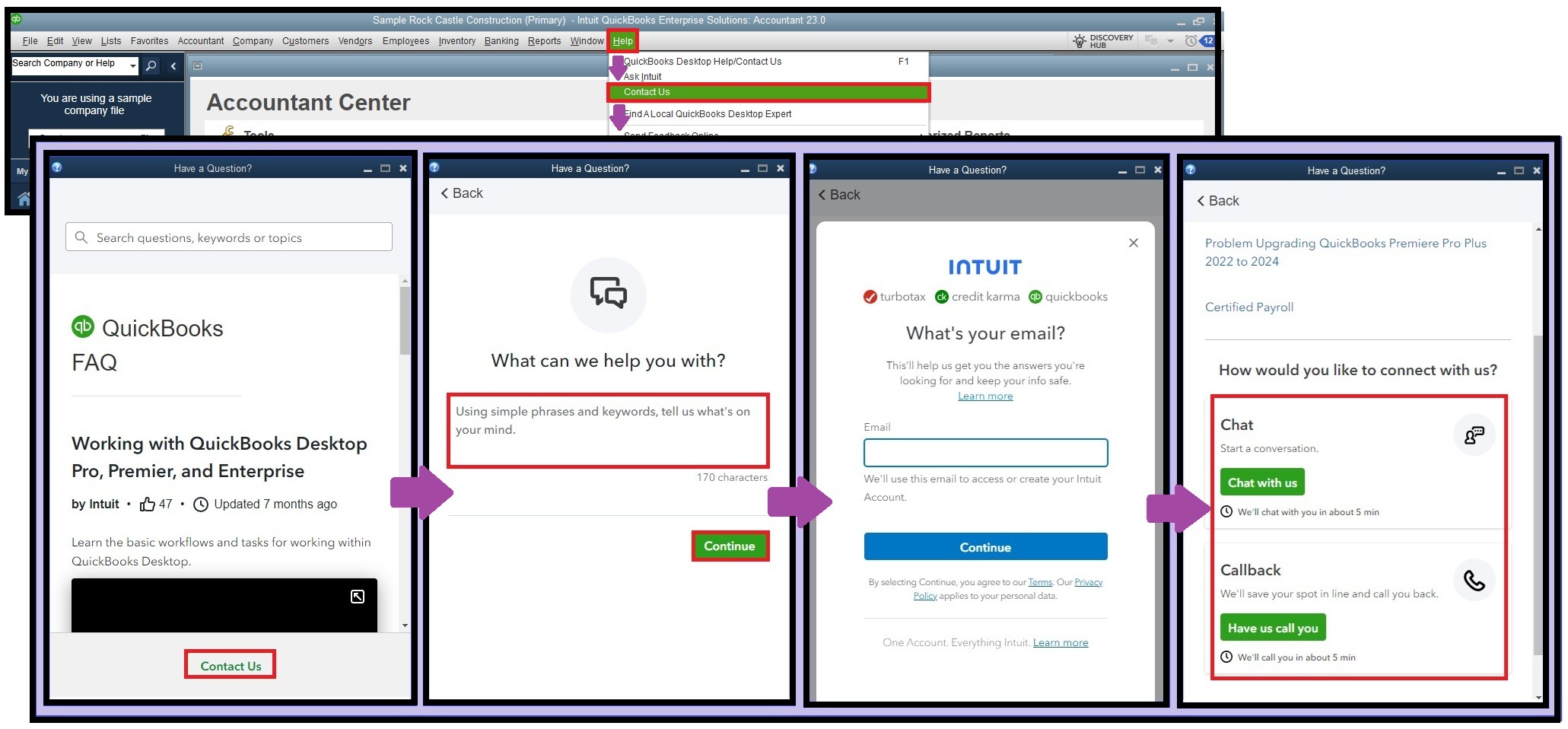The height and width of the screenshot is (729, 1568).
Task: Click the phone icon in the Callback card
Action: pyautogui.click(x=1474, y=581)
